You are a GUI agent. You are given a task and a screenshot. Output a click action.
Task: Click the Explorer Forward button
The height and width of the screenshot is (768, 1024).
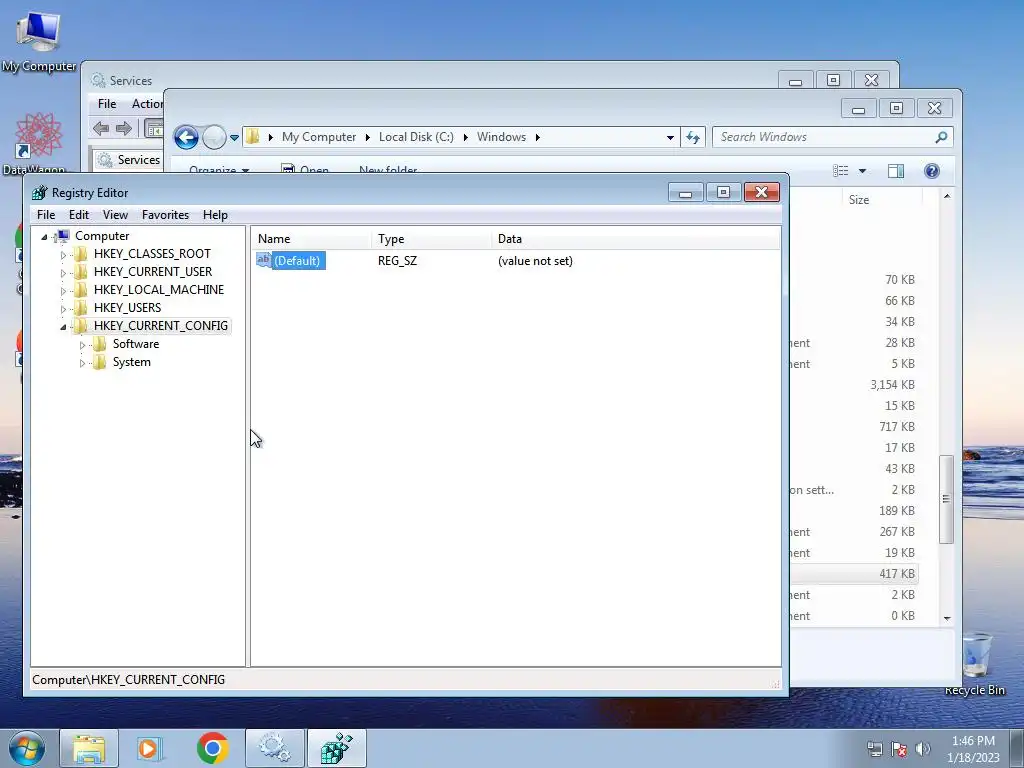click(x=214, y=137)
